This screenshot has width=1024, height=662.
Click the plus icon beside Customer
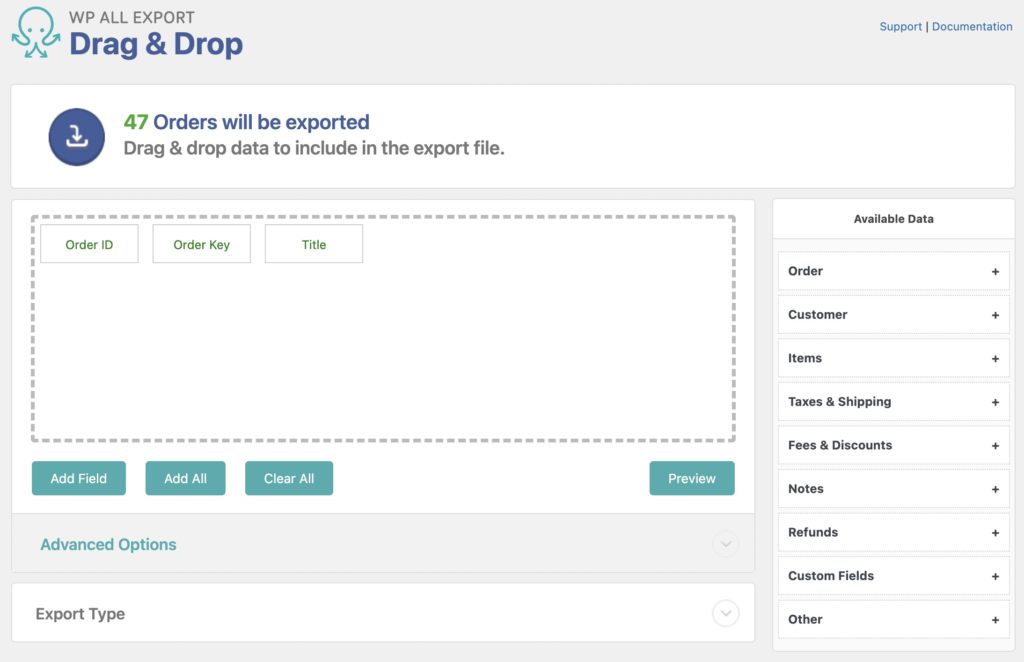coord(995,314)
